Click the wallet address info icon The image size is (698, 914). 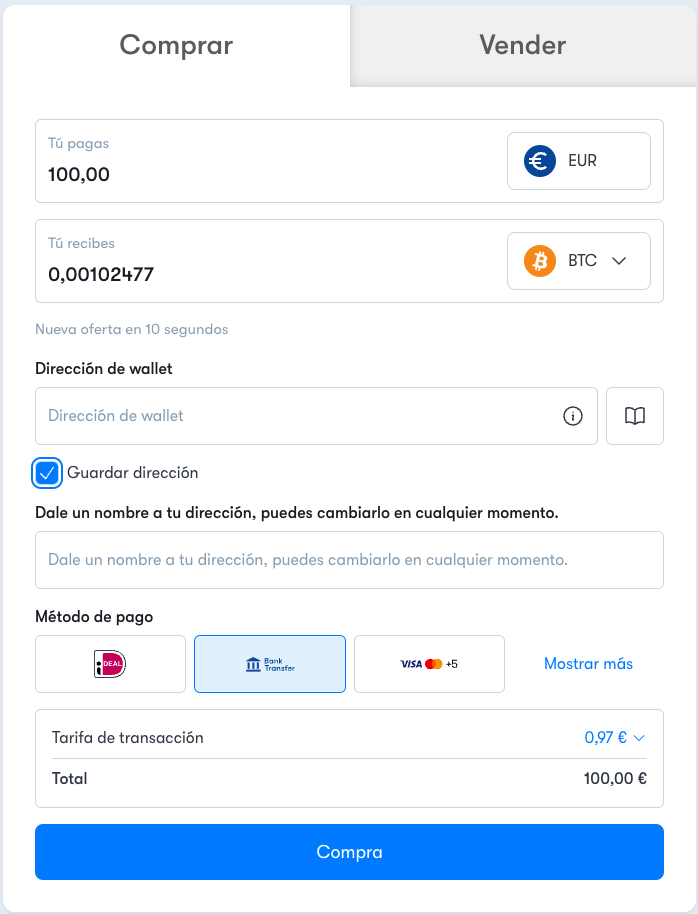coord(573,416)
